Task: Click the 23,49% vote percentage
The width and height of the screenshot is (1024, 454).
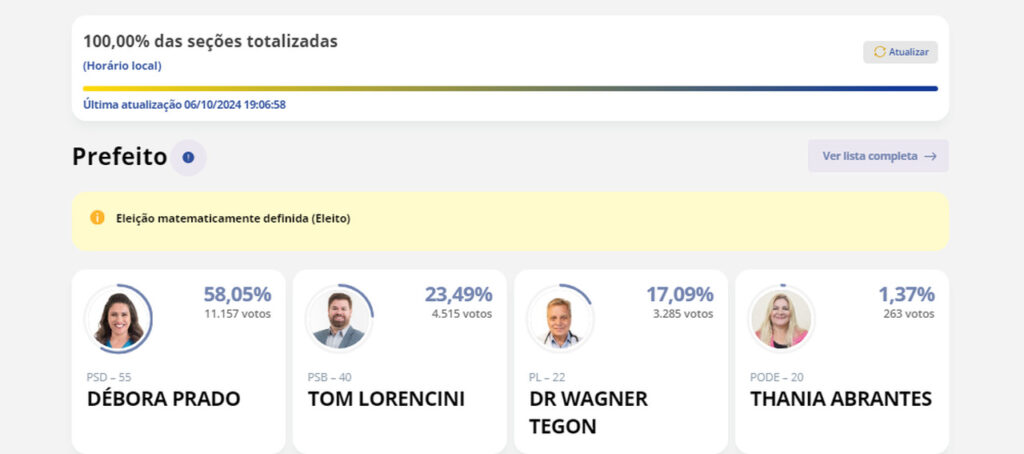Action: coord(458,295)
